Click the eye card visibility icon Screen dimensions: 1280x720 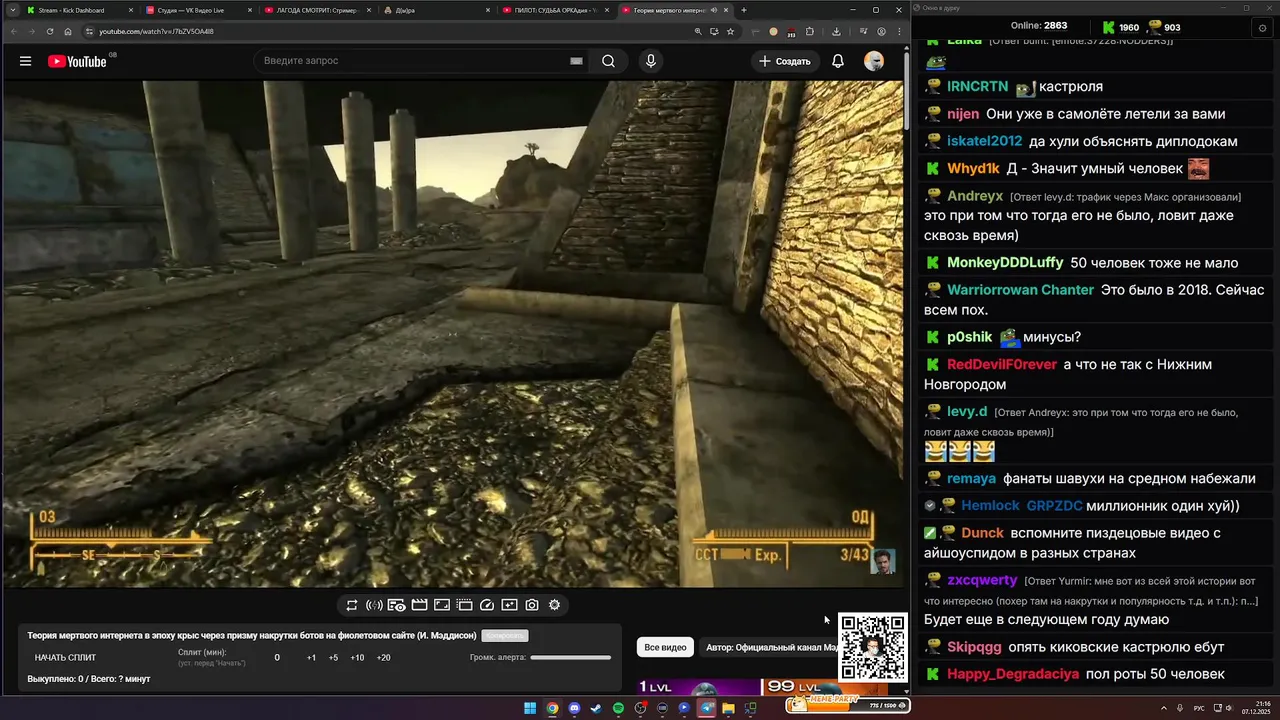[x=397, y=605]
